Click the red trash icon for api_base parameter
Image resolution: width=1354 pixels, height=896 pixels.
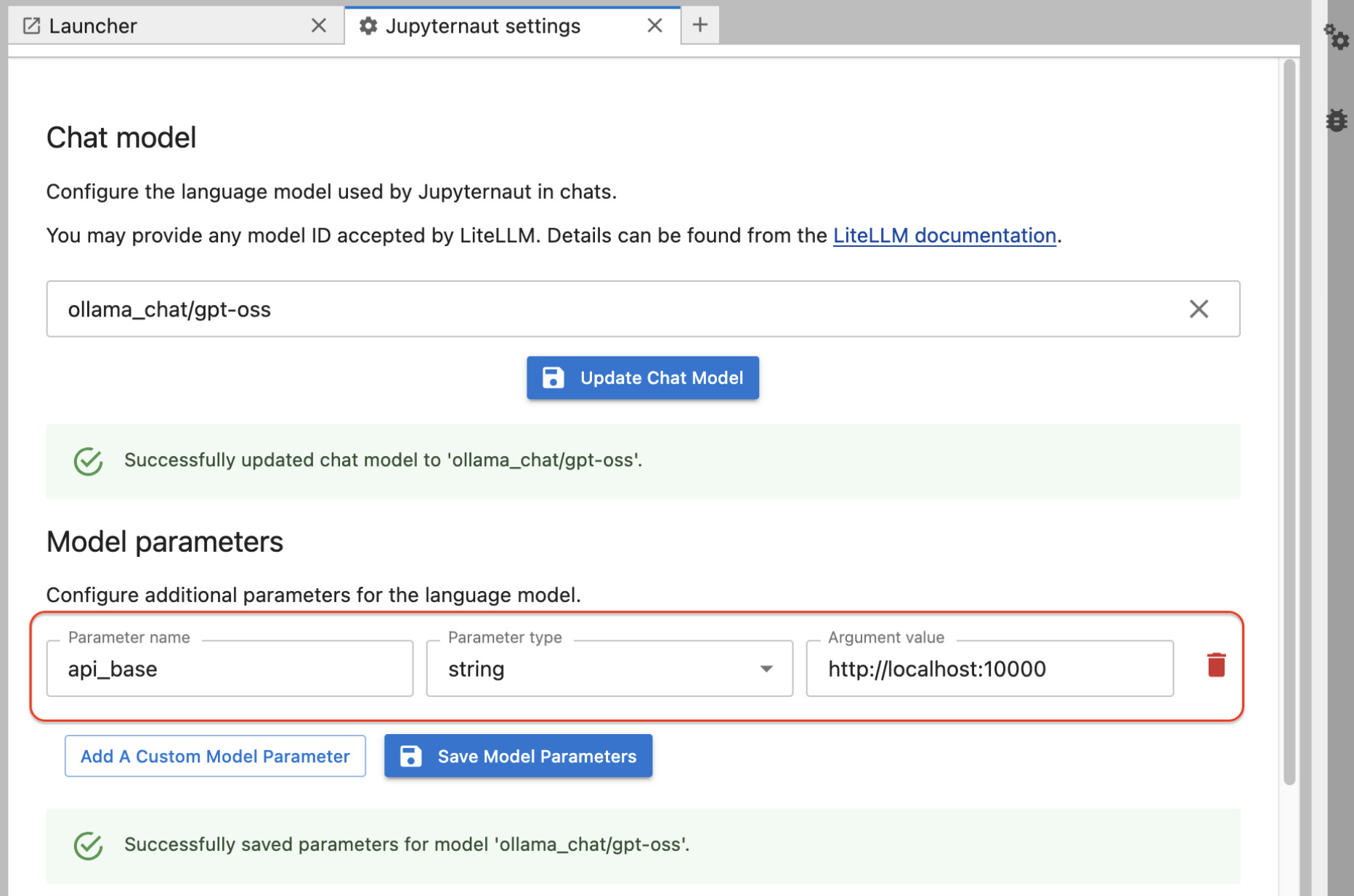1216,665
